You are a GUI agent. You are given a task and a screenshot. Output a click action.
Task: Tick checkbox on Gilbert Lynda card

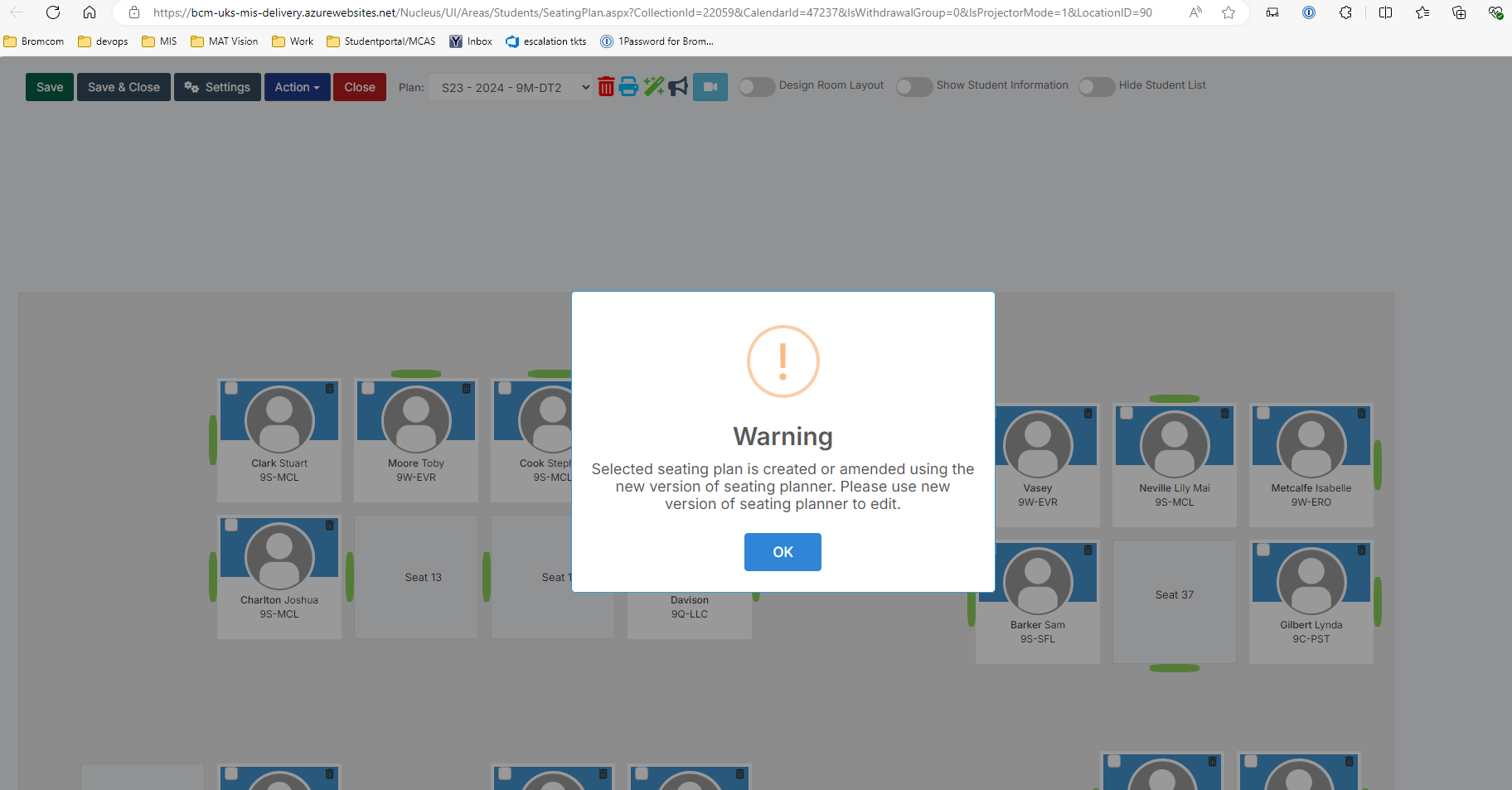pos(1263,550)
